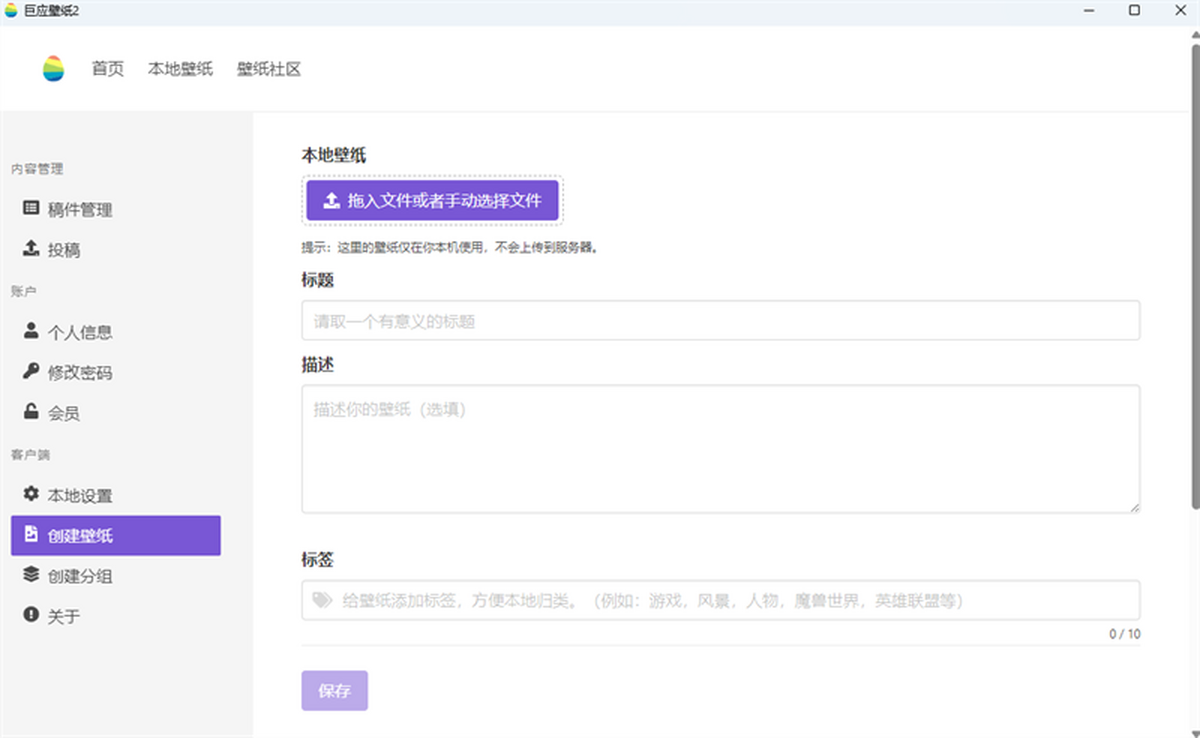Open 壁纸社区 in top navigation
The width and height of the screenshot is (1200, 738).
[269, 69]
